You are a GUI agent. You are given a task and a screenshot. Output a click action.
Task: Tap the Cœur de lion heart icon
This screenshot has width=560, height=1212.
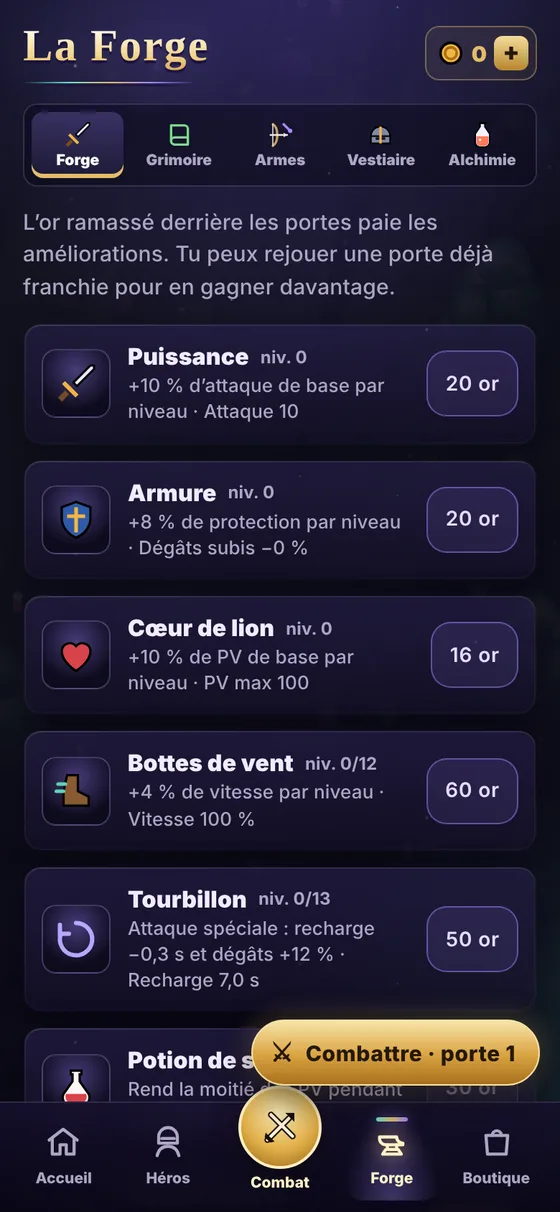76,655
